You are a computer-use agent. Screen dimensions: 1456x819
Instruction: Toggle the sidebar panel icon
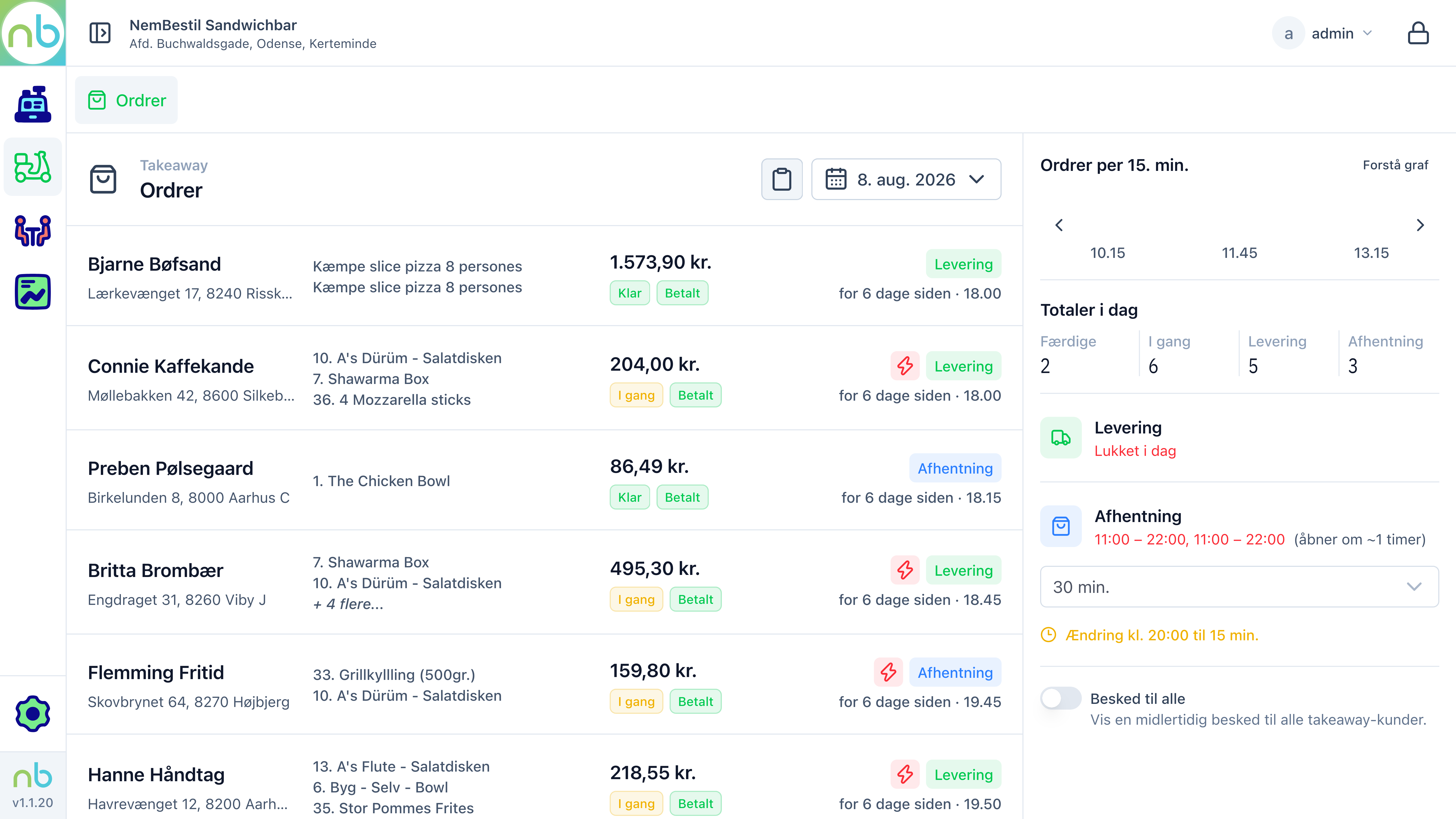[100, 33]
